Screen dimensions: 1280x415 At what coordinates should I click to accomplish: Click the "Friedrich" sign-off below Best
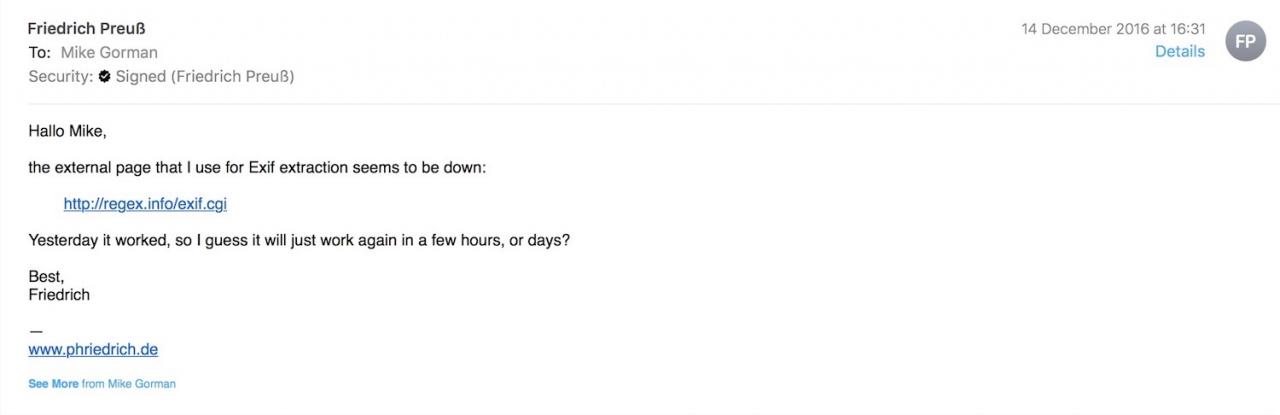click(x=59, y=295)
